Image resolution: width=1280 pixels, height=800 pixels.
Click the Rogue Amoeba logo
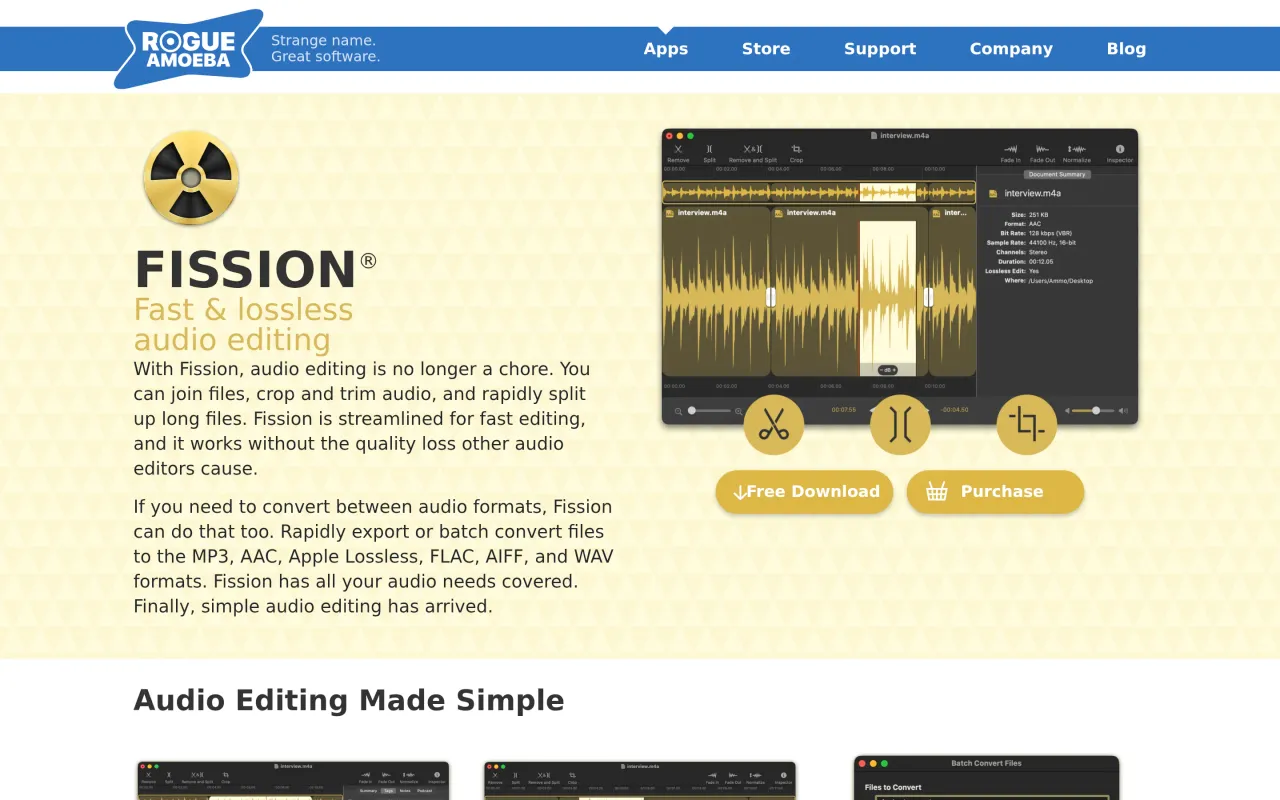189,49
